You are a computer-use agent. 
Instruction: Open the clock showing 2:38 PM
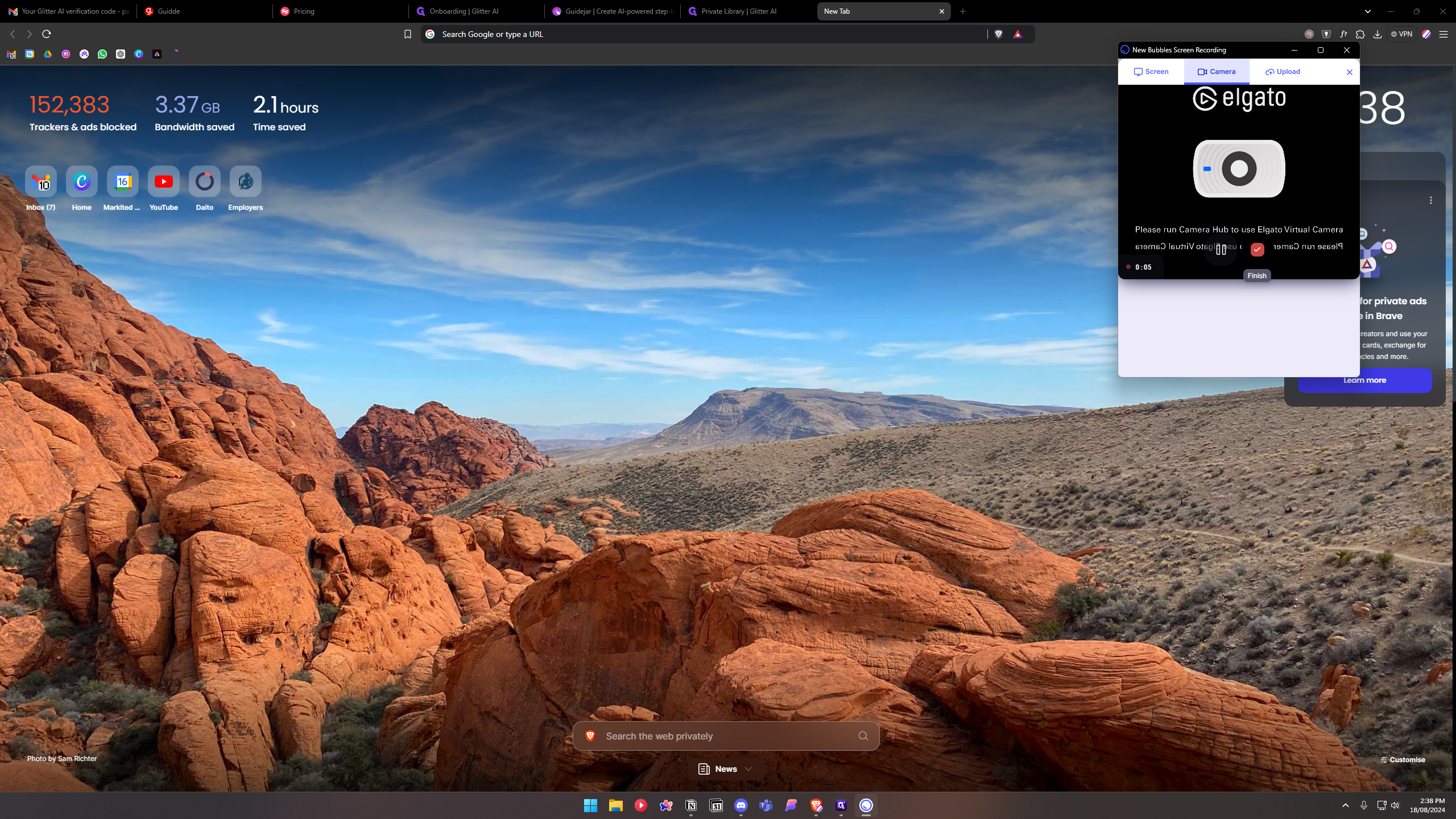[x=1427, y=805]
